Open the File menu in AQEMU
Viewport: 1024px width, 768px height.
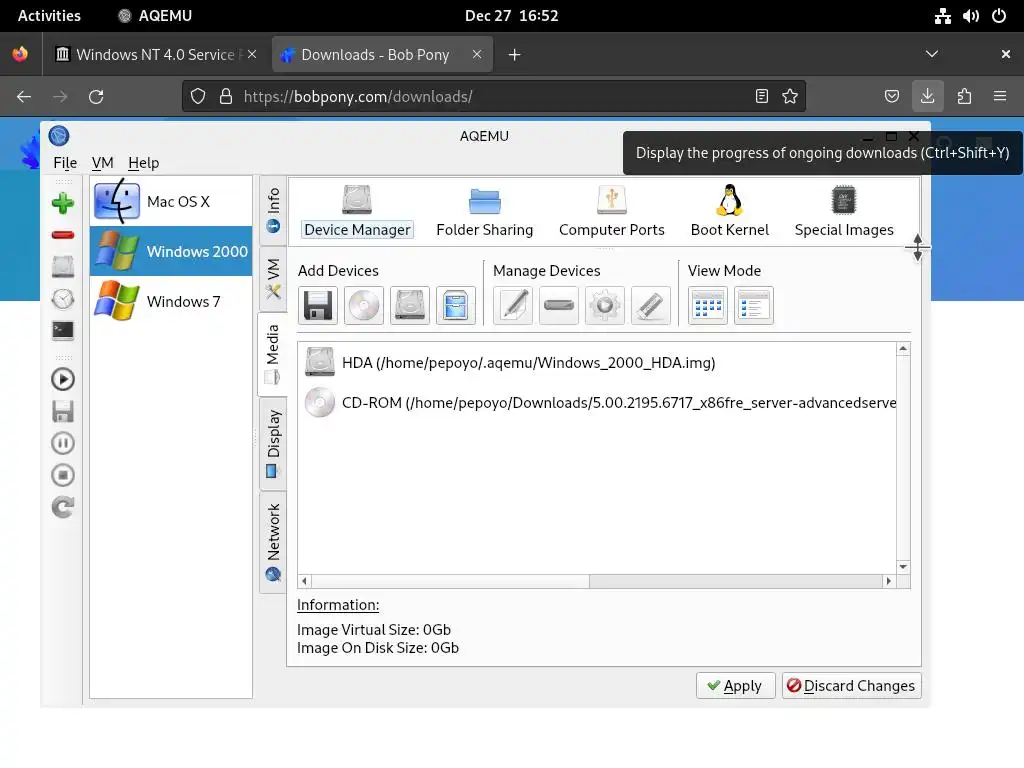tap(65, 163)
